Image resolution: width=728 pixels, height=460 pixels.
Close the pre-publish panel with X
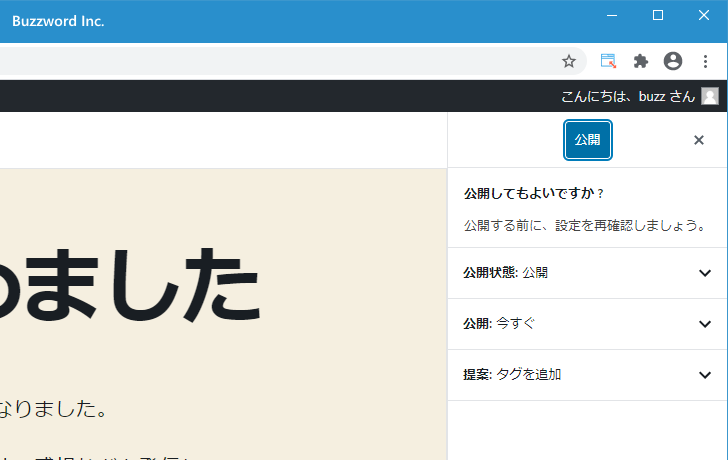[x=699, y=140]
